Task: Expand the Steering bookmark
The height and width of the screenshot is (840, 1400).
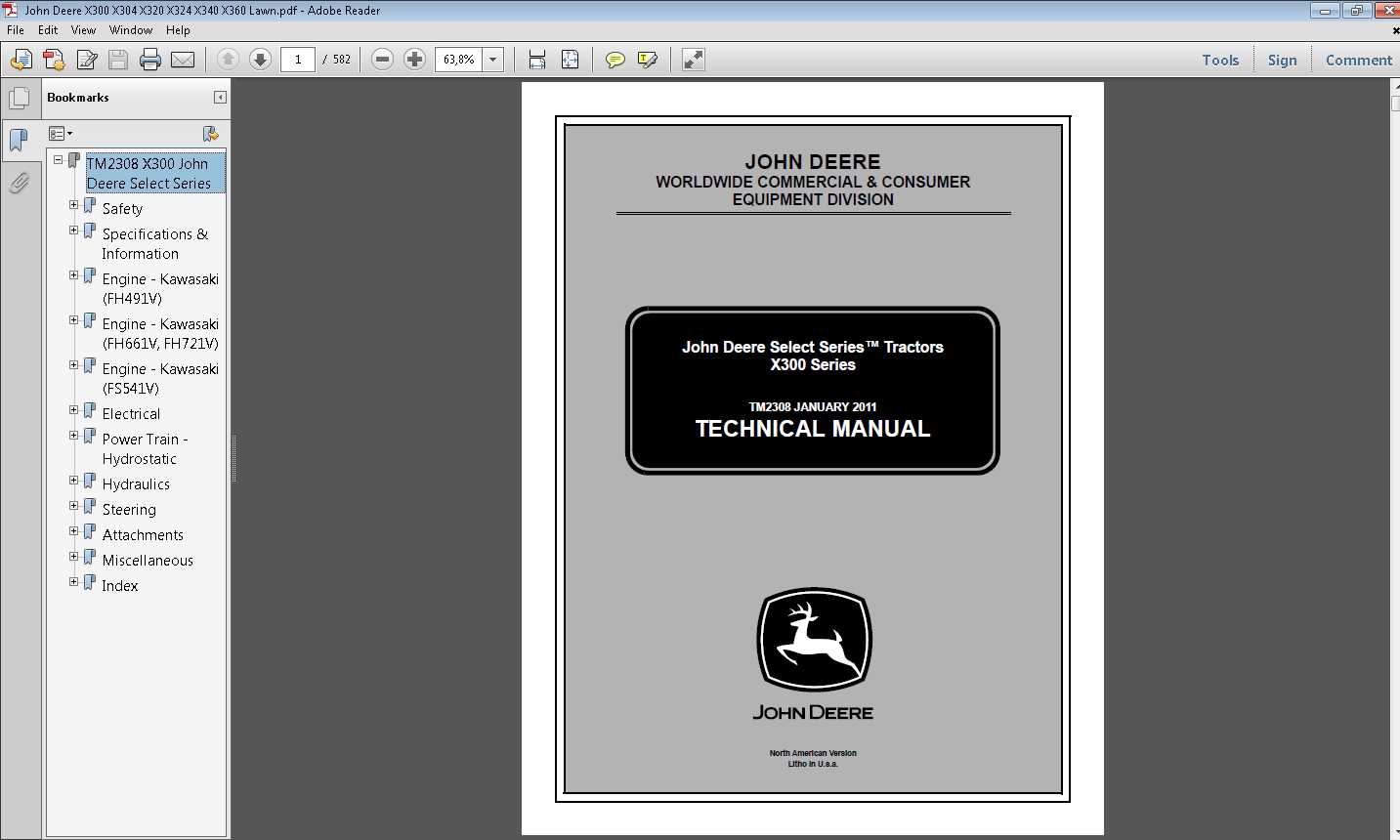Action: 74,506
